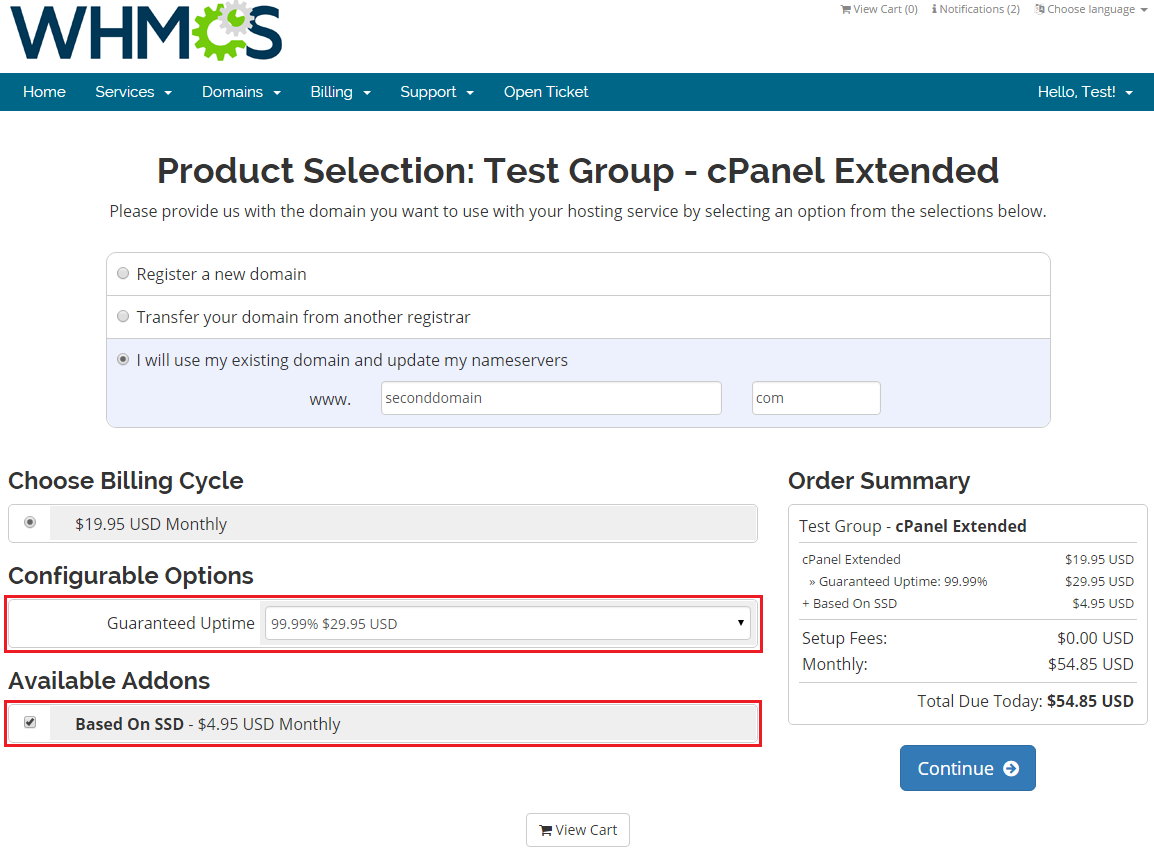Screen dimensions: 1154x858
Task: Click the arrow icon on Continue
Action: pos(1011,768)
